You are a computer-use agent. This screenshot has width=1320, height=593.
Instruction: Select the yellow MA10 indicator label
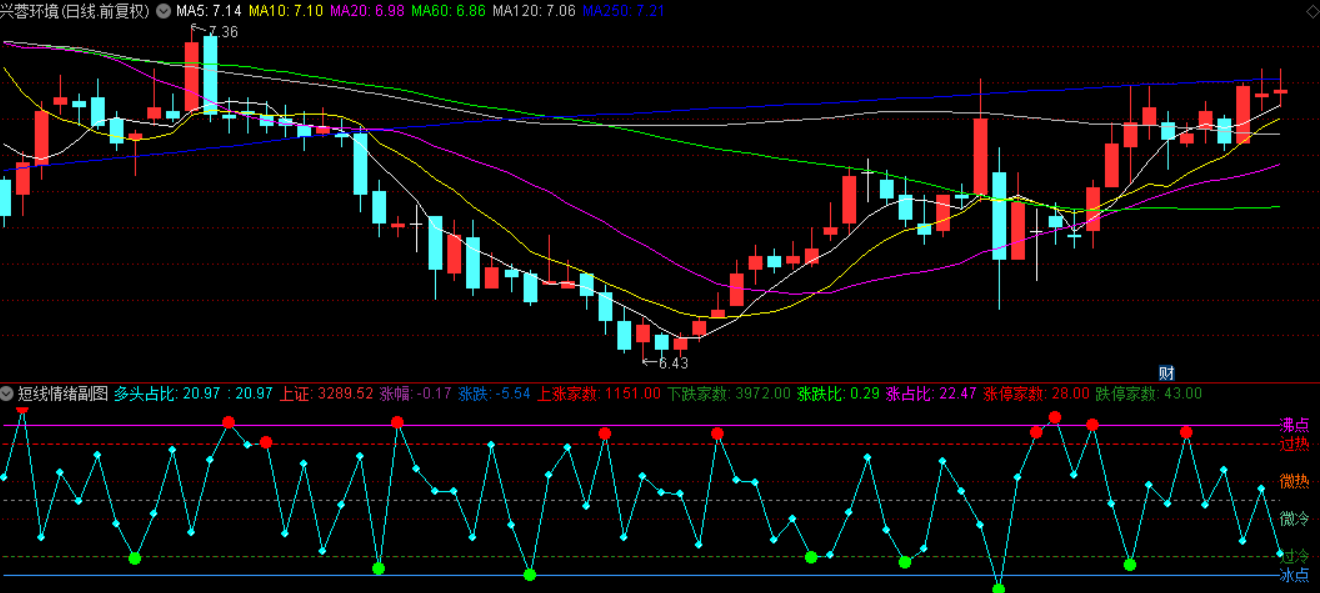(285, 11)
